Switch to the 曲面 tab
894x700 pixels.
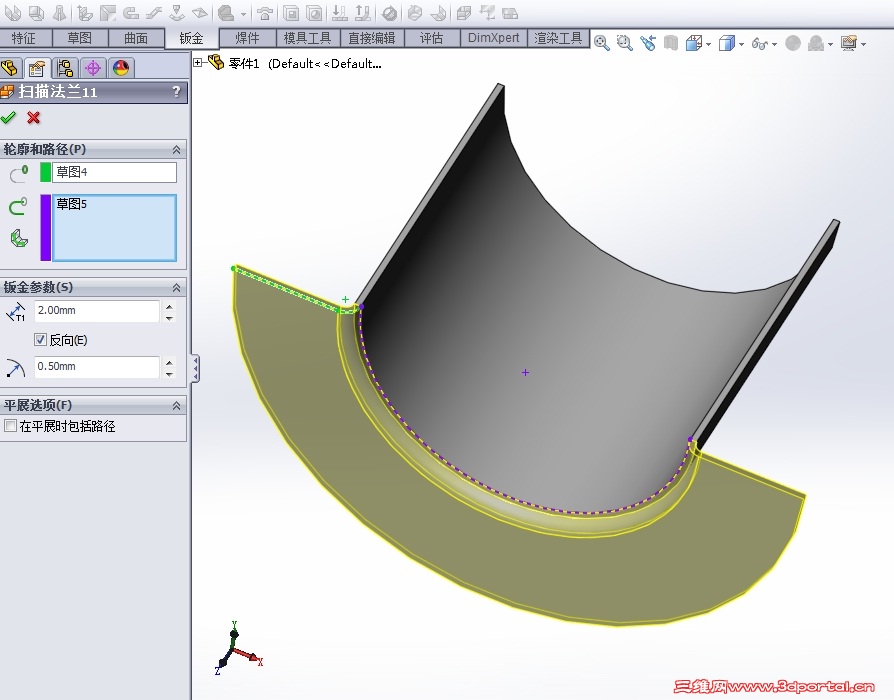pyautogui.click(x=136, y=38)
